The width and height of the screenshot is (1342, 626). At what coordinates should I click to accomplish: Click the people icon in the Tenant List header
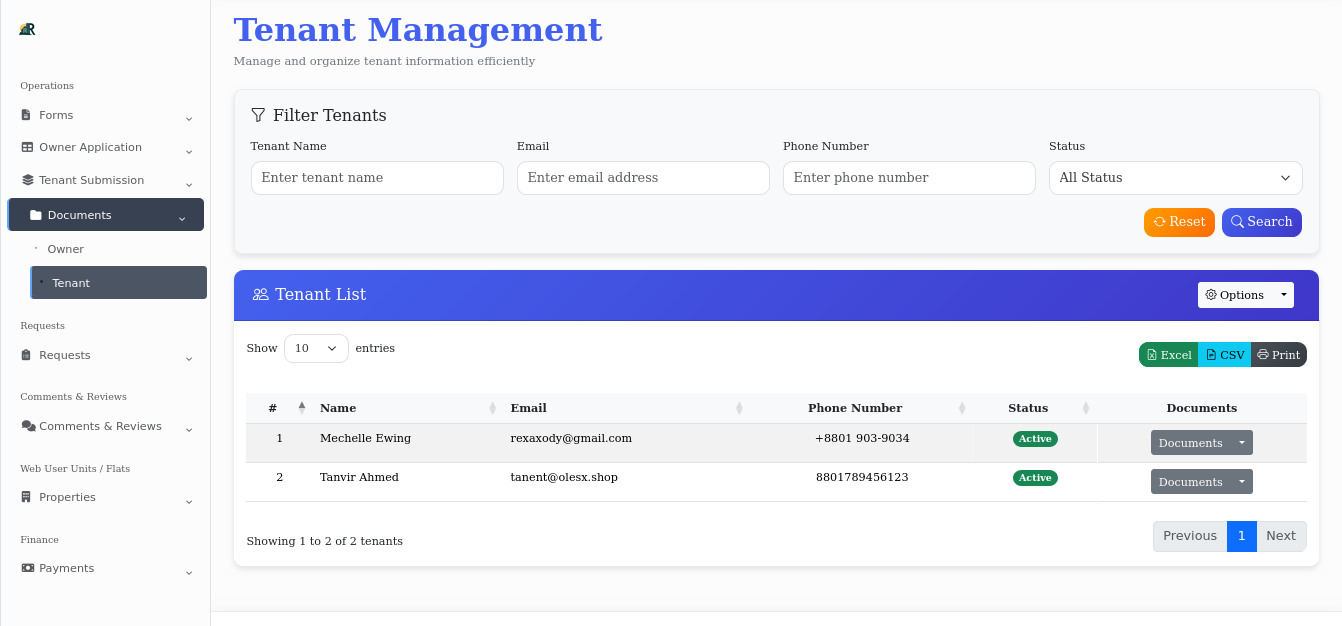click(261, 294)
